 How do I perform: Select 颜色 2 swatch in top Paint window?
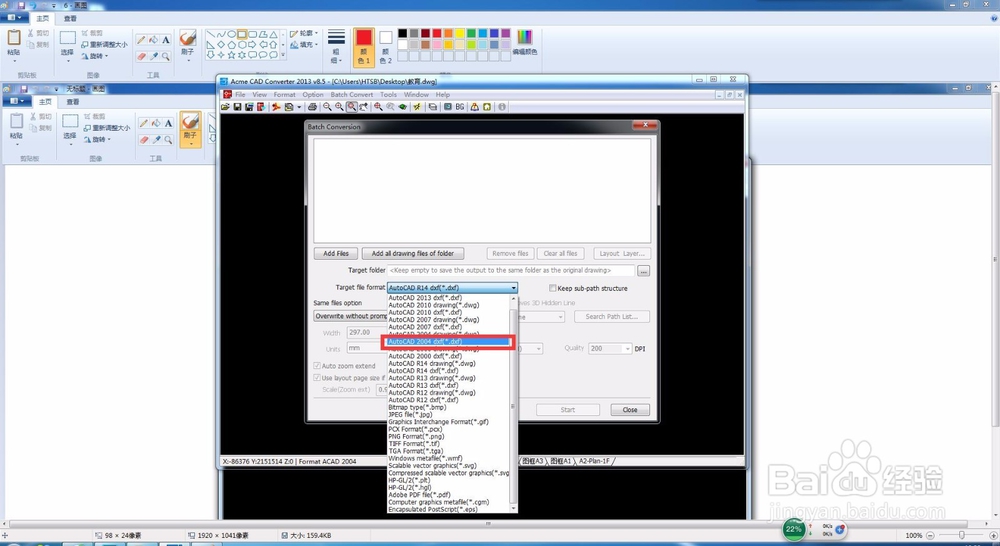(x=385, y=47)
